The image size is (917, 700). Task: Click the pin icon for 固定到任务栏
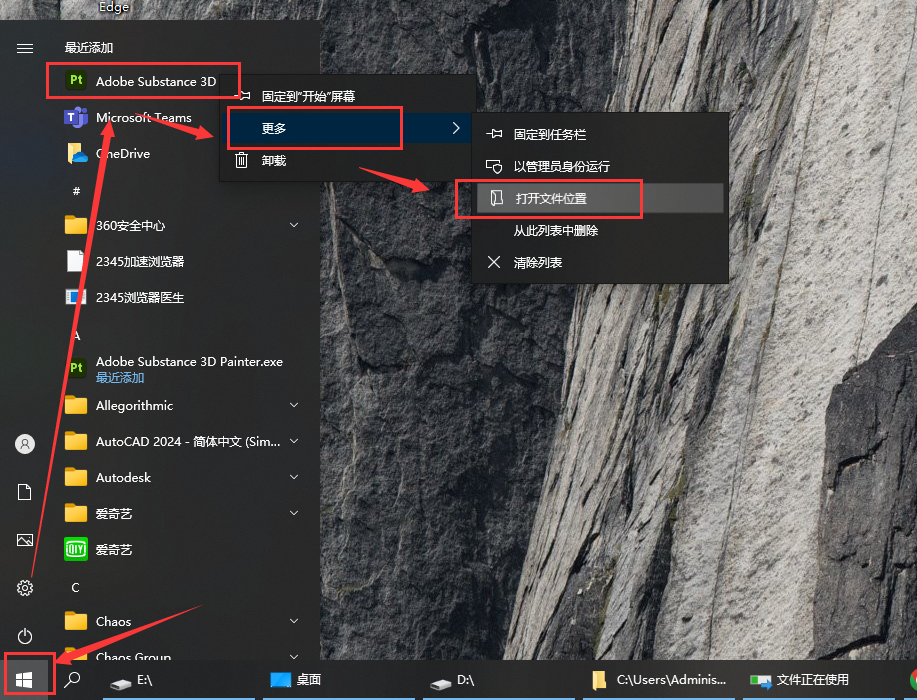tap(494, 135)
